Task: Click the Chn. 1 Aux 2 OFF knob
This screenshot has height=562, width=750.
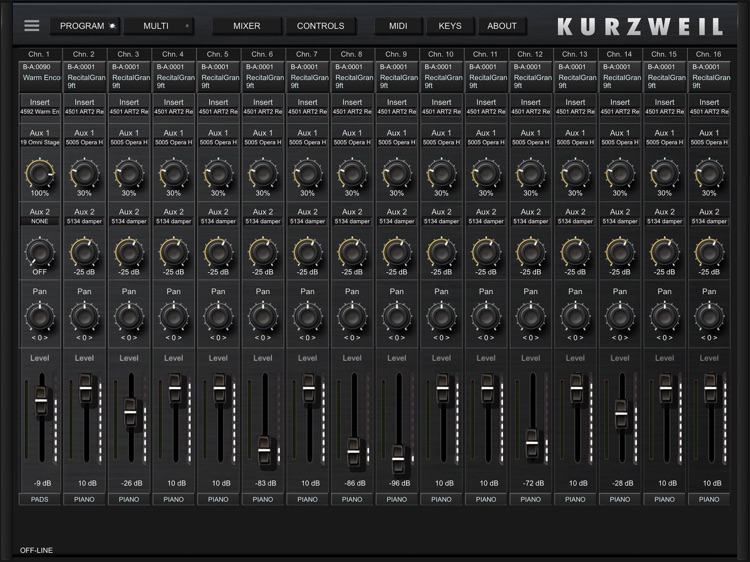Action: pyautogui.click(x=41, y=252)
